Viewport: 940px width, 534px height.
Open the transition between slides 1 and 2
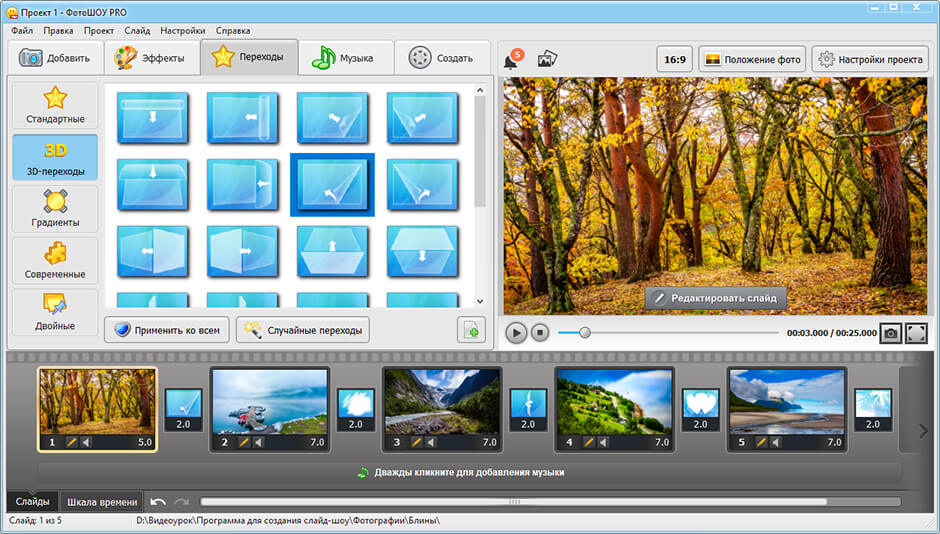(x=183, y=411)
